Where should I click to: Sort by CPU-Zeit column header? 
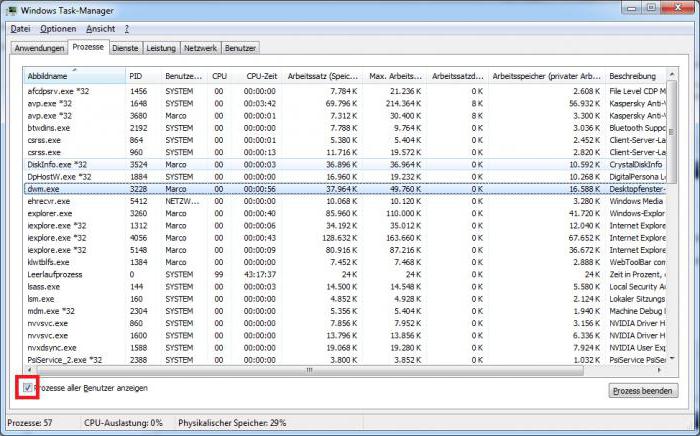pos(261,76)
